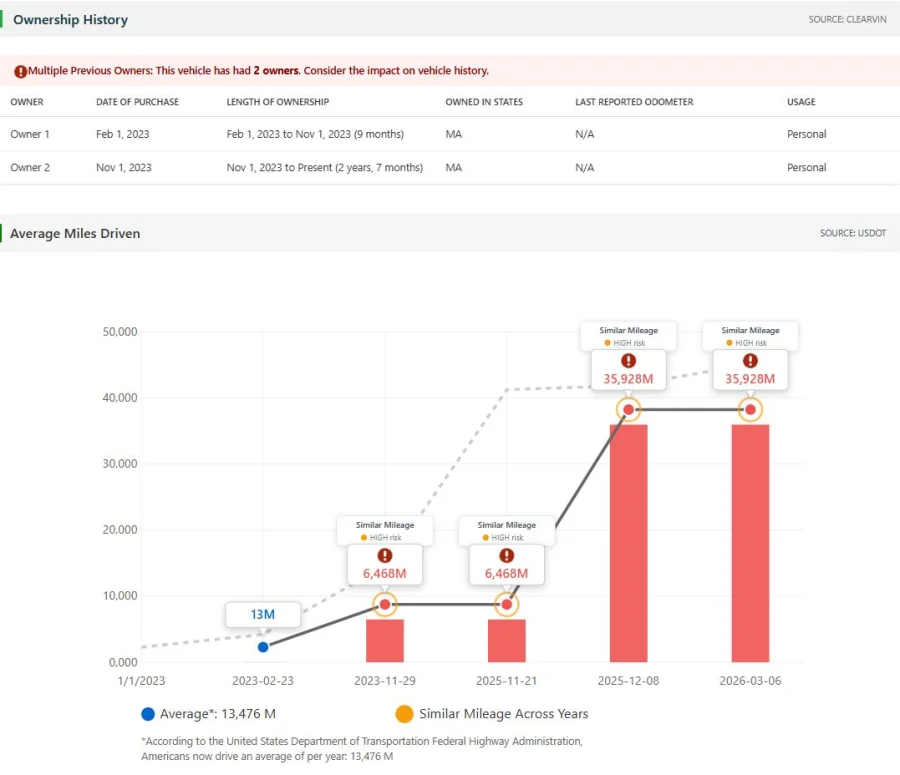Click the DATE OF PURCHASE column header

[x=137, y=102]
